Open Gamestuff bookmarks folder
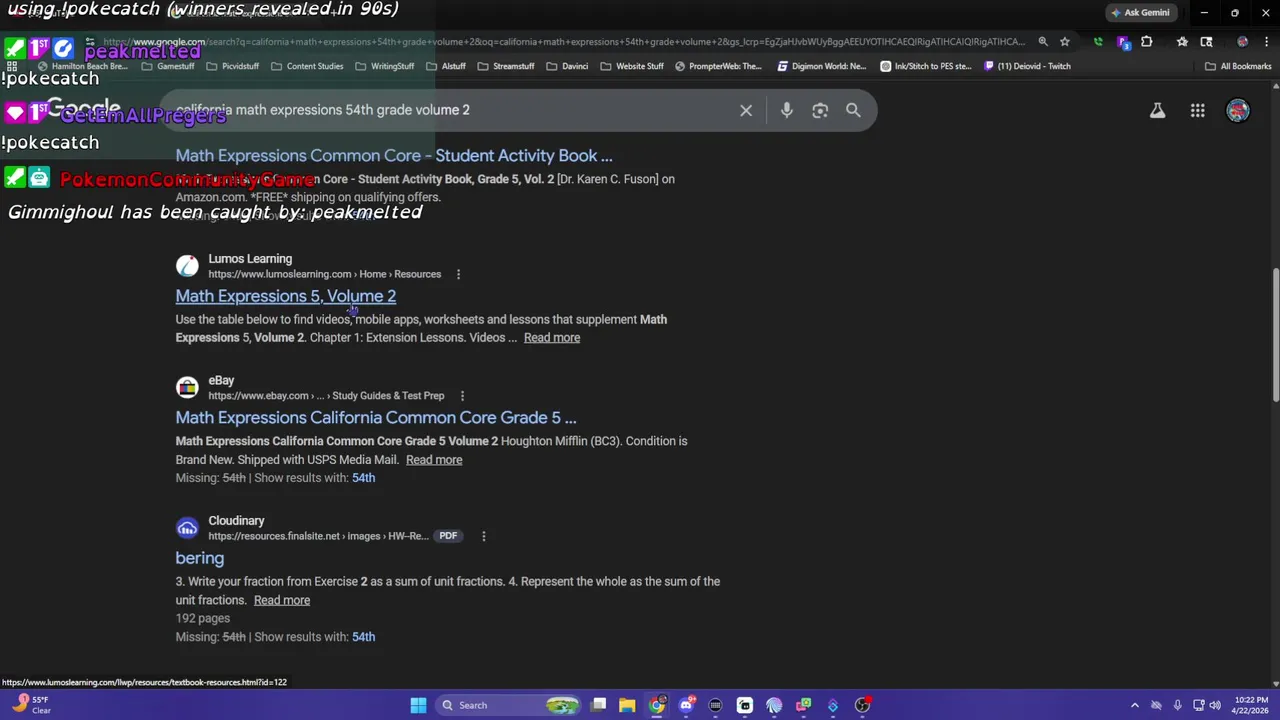The height and width of the screenshot is (720, 1280). point(168,66)
